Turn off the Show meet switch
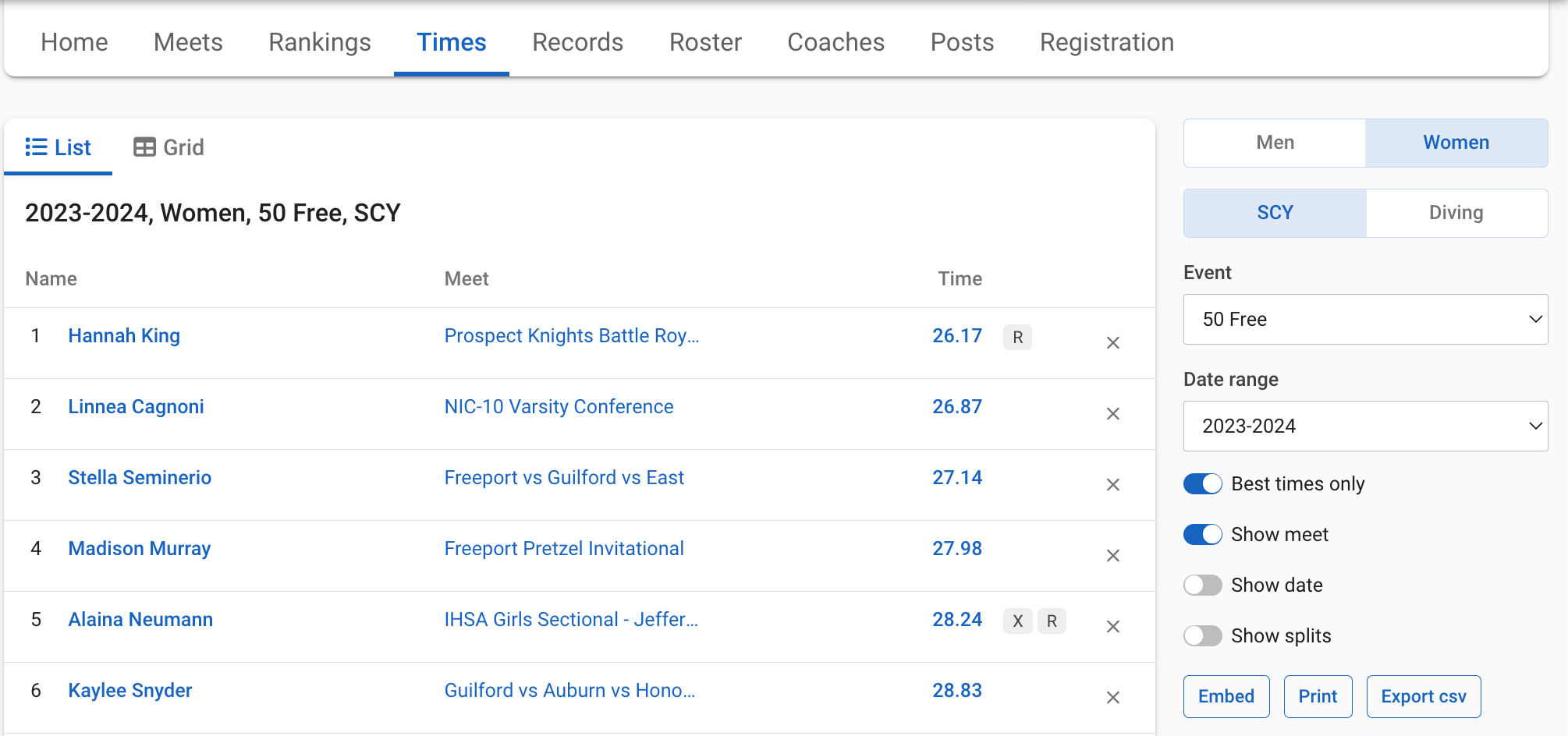The height and width of the screenshot is (736, 1568). coord(1202,535)
